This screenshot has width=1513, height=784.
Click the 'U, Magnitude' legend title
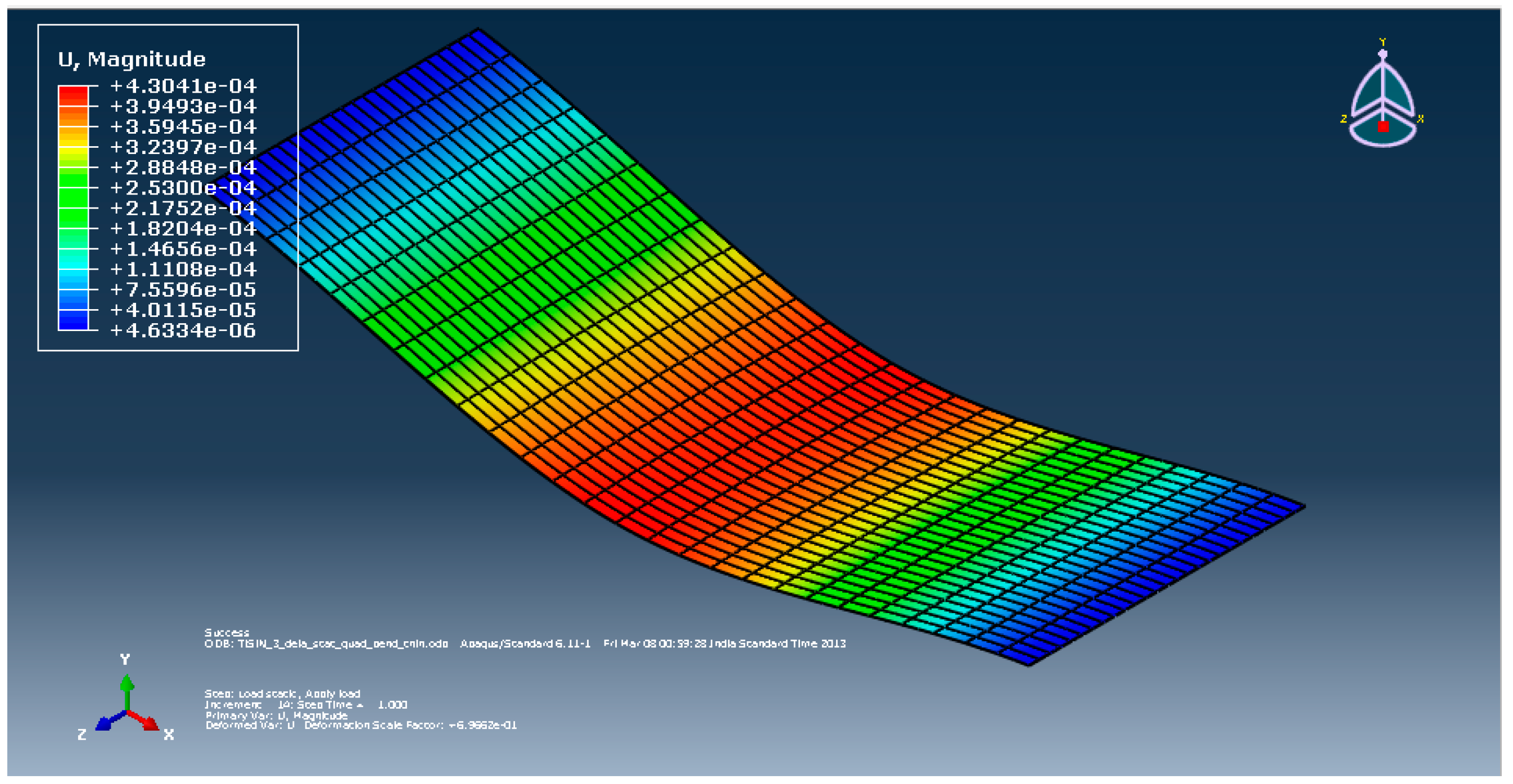click(x=132, y=60)
